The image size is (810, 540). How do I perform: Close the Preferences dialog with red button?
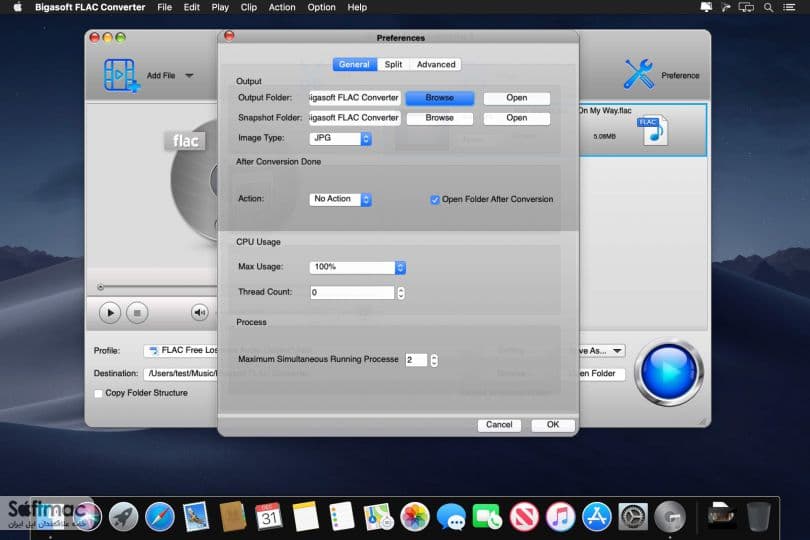(x=229, y=35)
